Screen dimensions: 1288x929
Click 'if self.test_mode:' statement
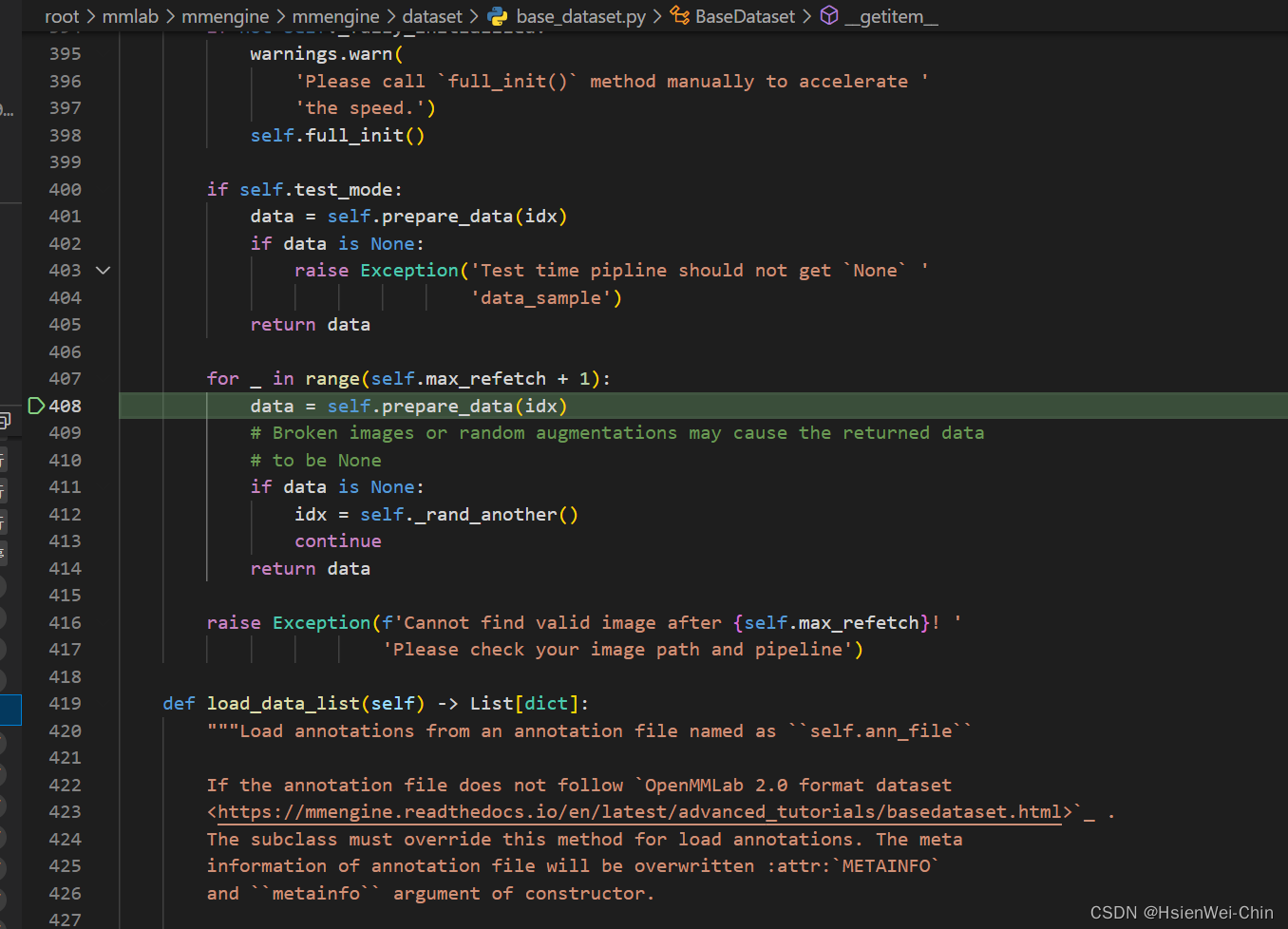tap(305, 190)
